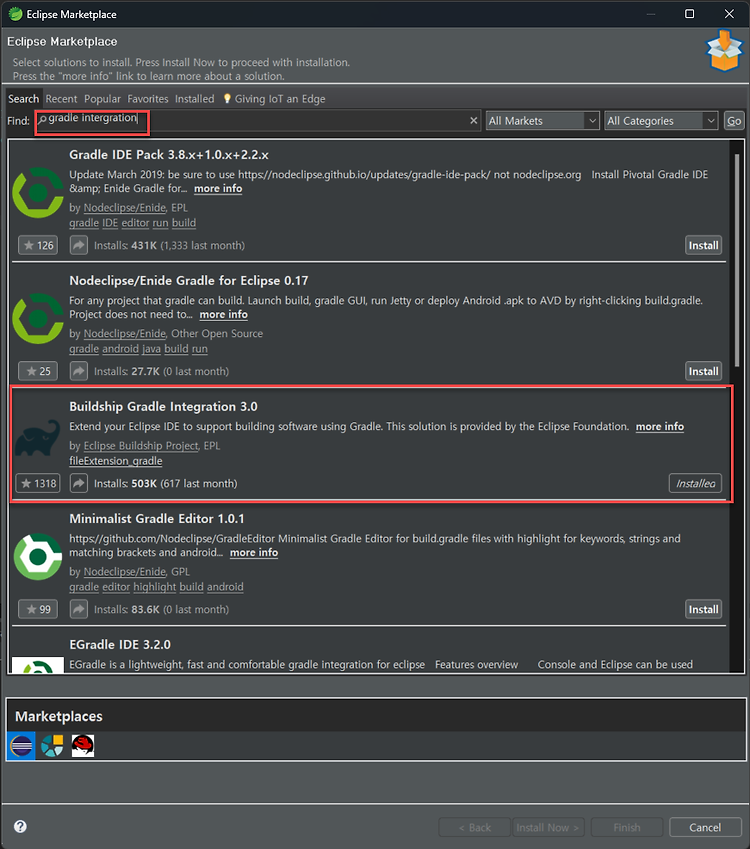Viewport: 750px width, 849px height.
Task: Click the Marketplace install box icon
Action: coord(724,50)
